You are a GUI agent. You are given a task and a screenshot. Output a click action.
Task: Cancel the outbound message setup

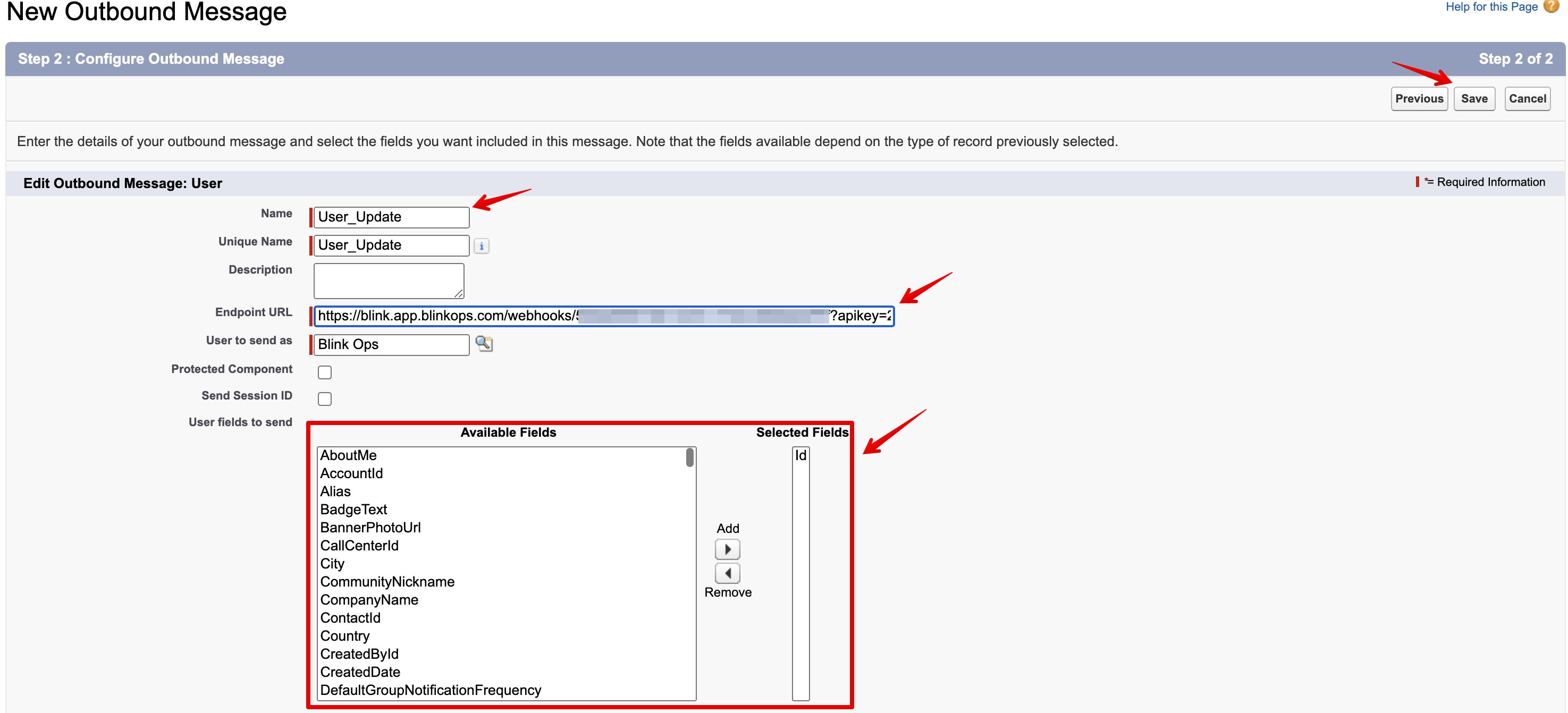click(1527, 98)
